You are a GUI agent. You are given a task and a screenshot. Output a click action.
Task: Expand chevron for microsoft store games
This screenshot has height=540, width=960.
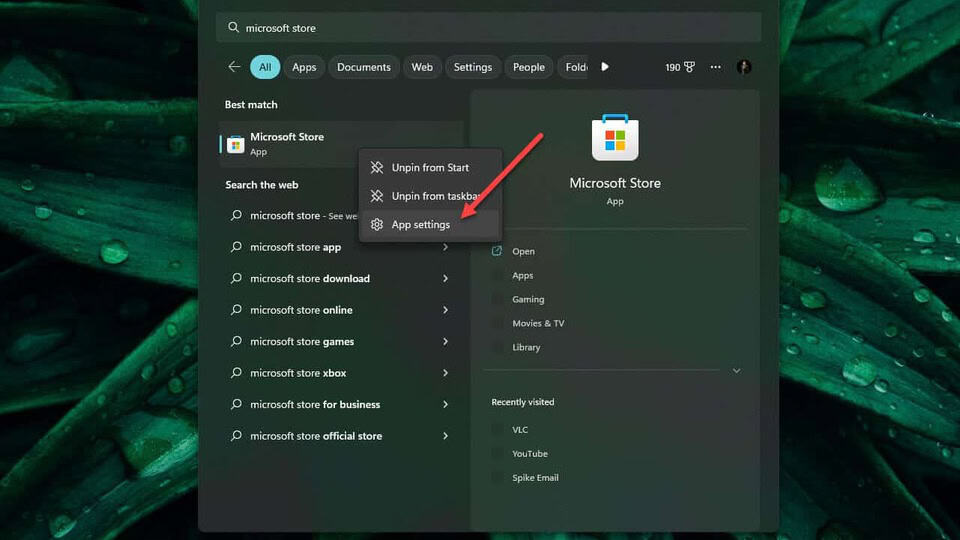(445, 342)
